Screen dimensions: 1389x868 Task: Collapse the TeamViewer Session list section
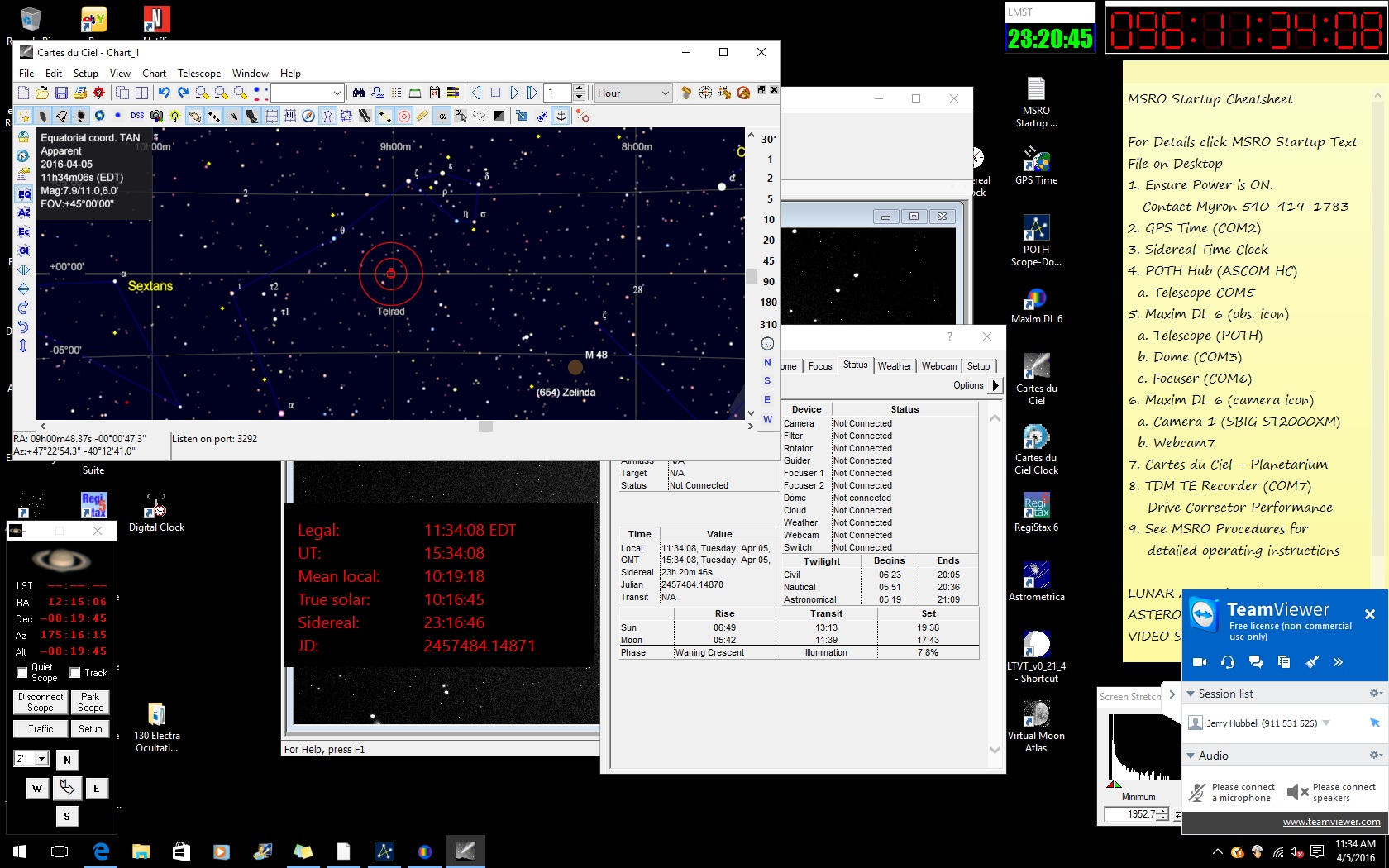pos(1191,694)
